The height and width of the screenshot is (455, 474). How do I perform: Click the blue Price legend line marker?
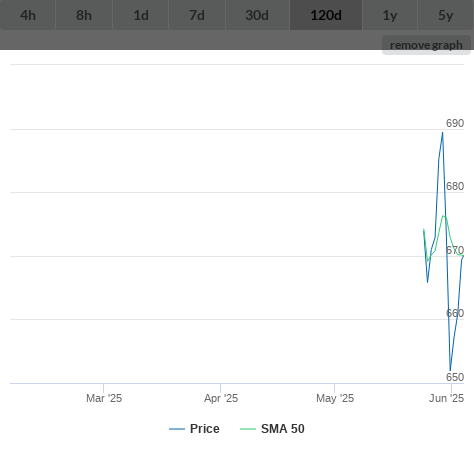tap(177, 429)
